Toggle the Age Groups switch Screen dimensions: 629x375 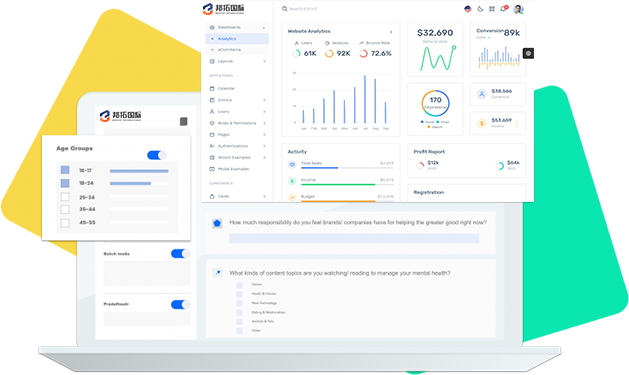[x=157, y=155]
